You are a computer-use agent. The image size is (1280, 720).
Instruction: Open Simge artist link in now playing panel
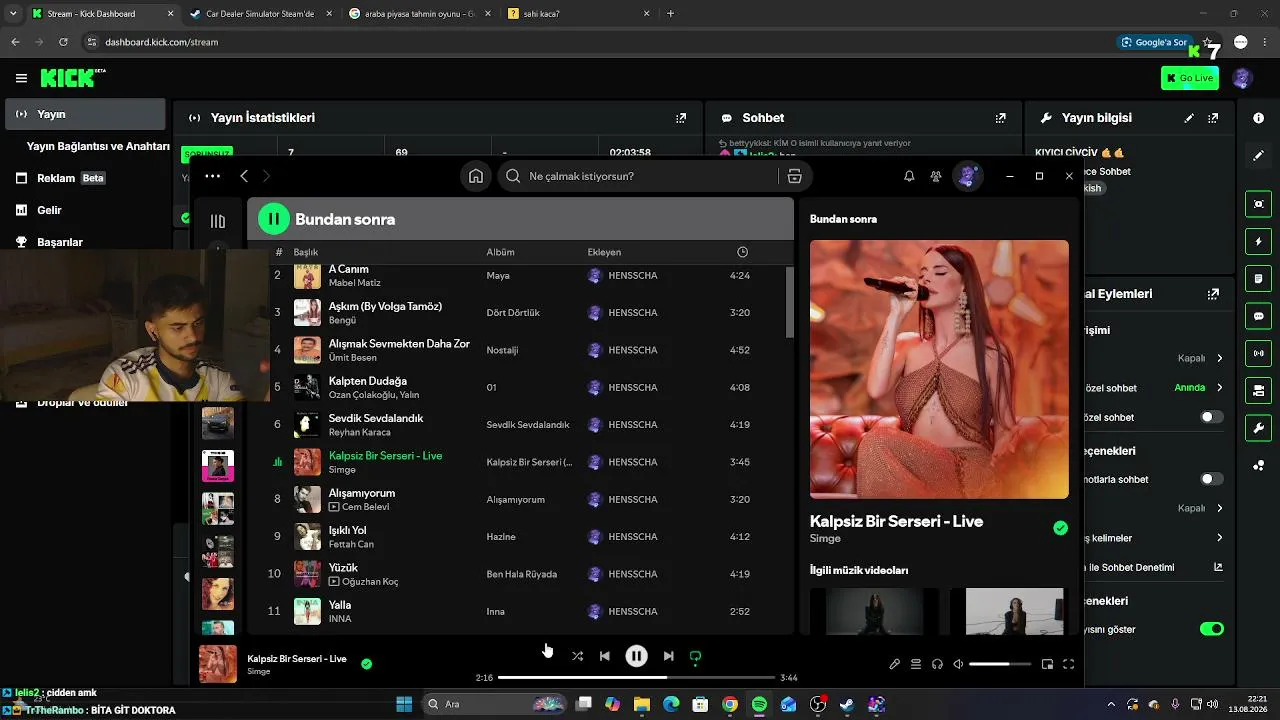click(x=824, y=539)
